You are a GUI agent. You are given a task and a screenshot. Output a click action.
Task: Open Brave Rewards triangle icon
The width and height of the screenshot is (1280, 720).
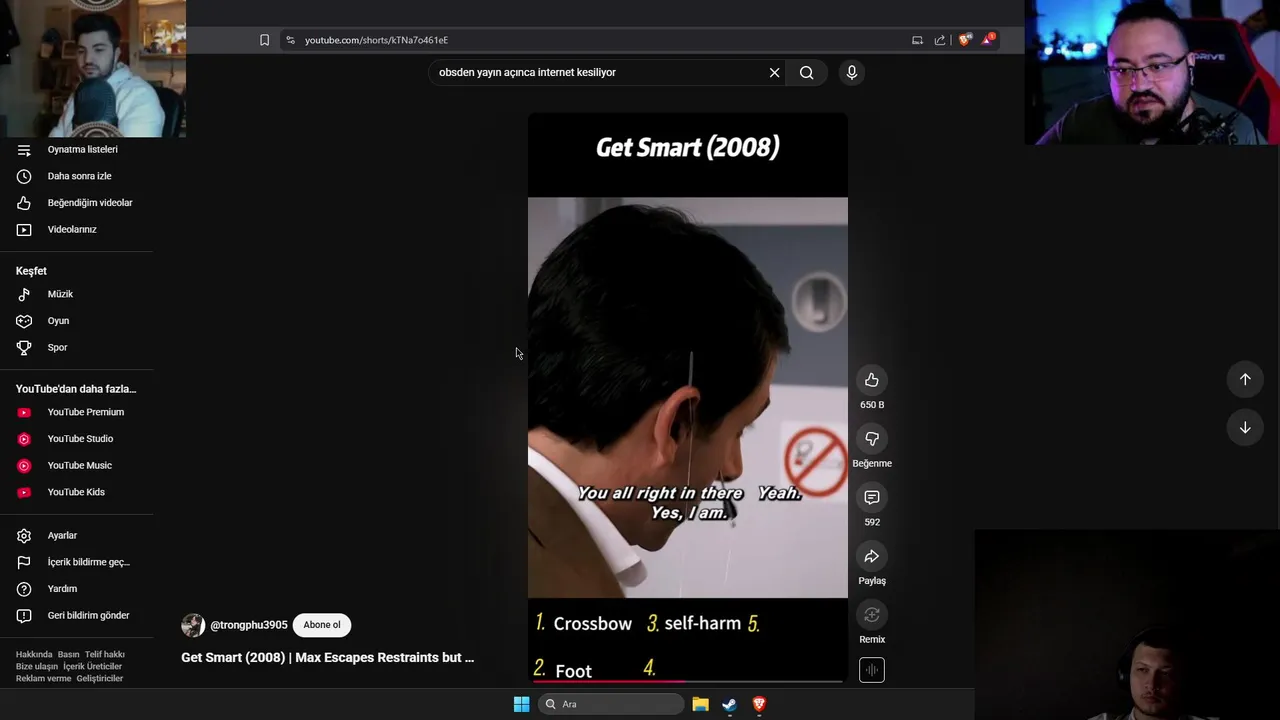pyautogui.click(x=989, y=39)
